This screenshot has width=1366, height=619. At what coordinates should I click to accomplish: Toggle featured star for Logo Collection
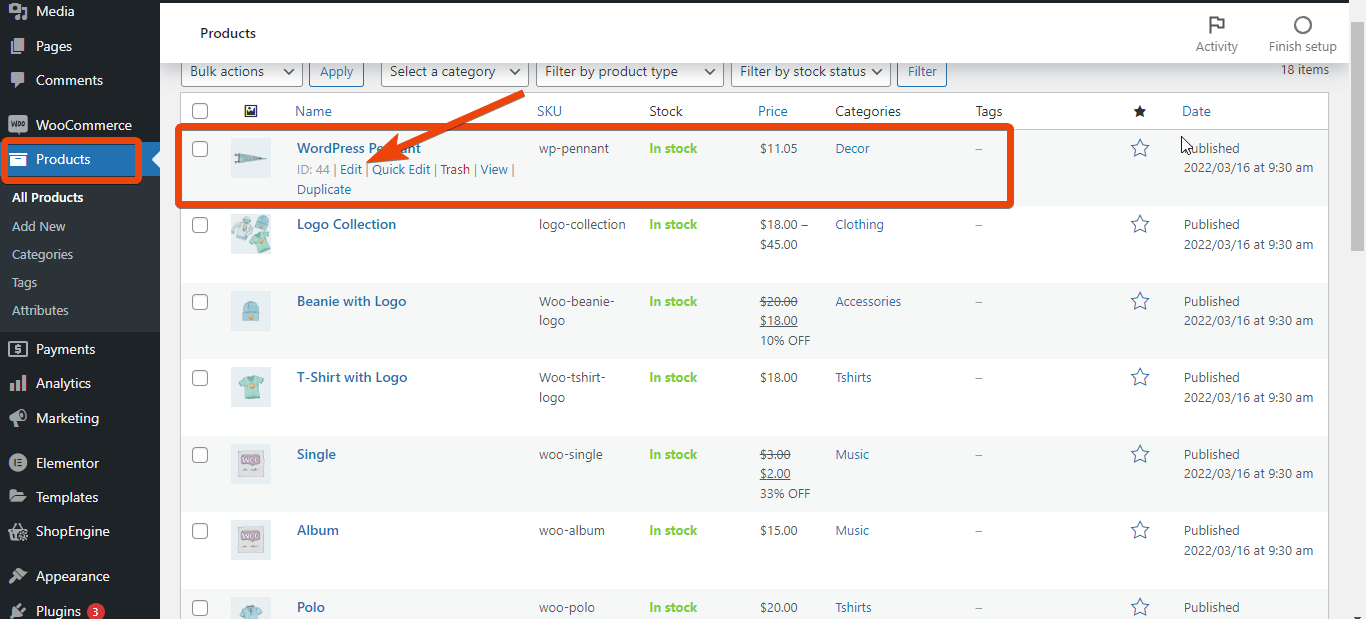click(x=1140, y=224)
